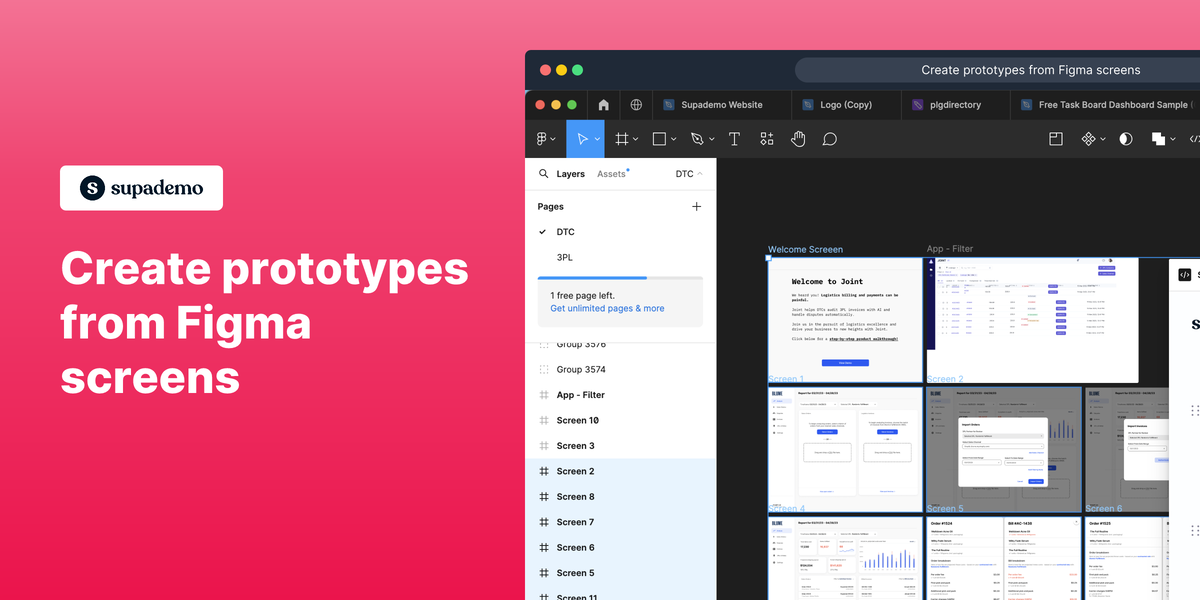Select the Pen tool

[696, 138]
